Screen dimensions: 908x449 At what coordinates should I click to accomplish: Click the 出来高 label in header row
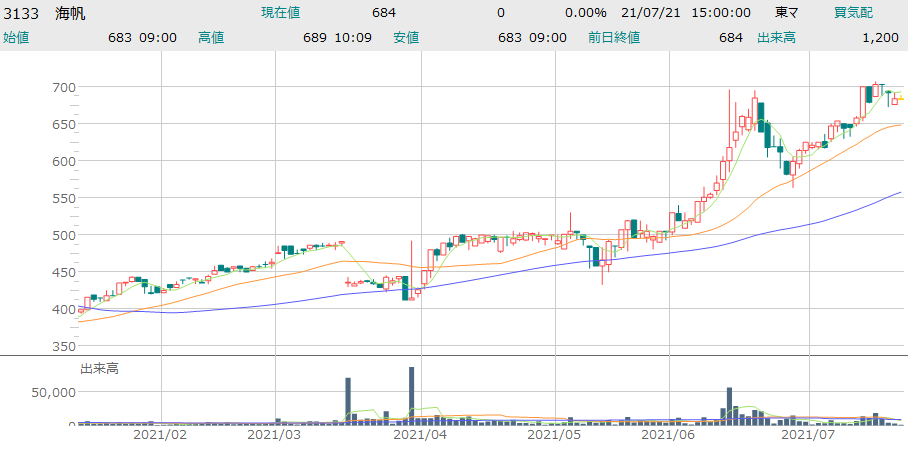776,37
